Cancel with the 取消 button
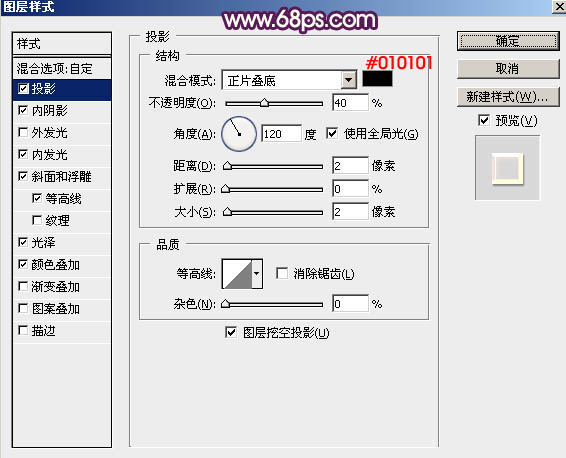 click(x=508, y=69)
